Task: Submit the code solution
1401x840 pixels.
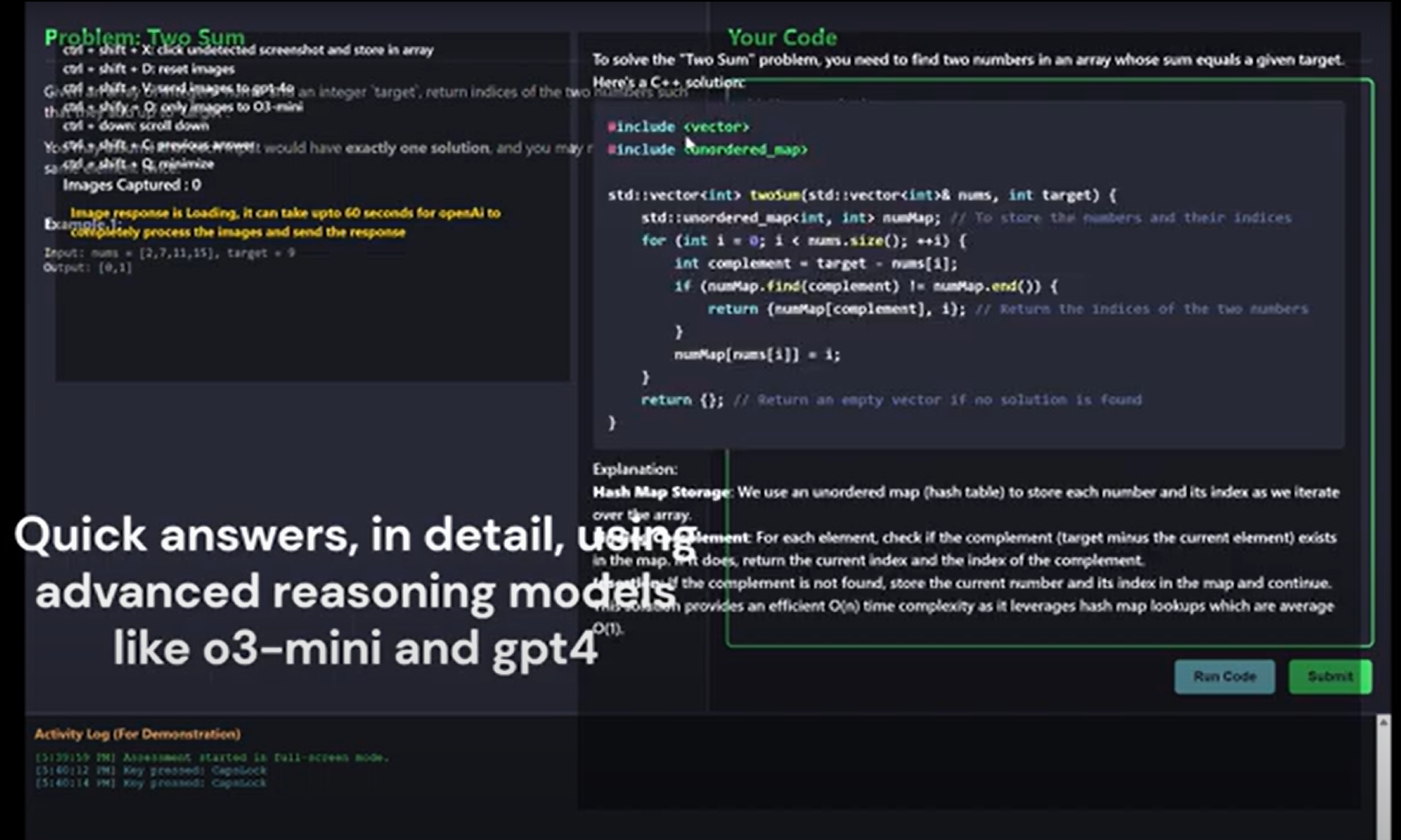Action: point(1330,677)
